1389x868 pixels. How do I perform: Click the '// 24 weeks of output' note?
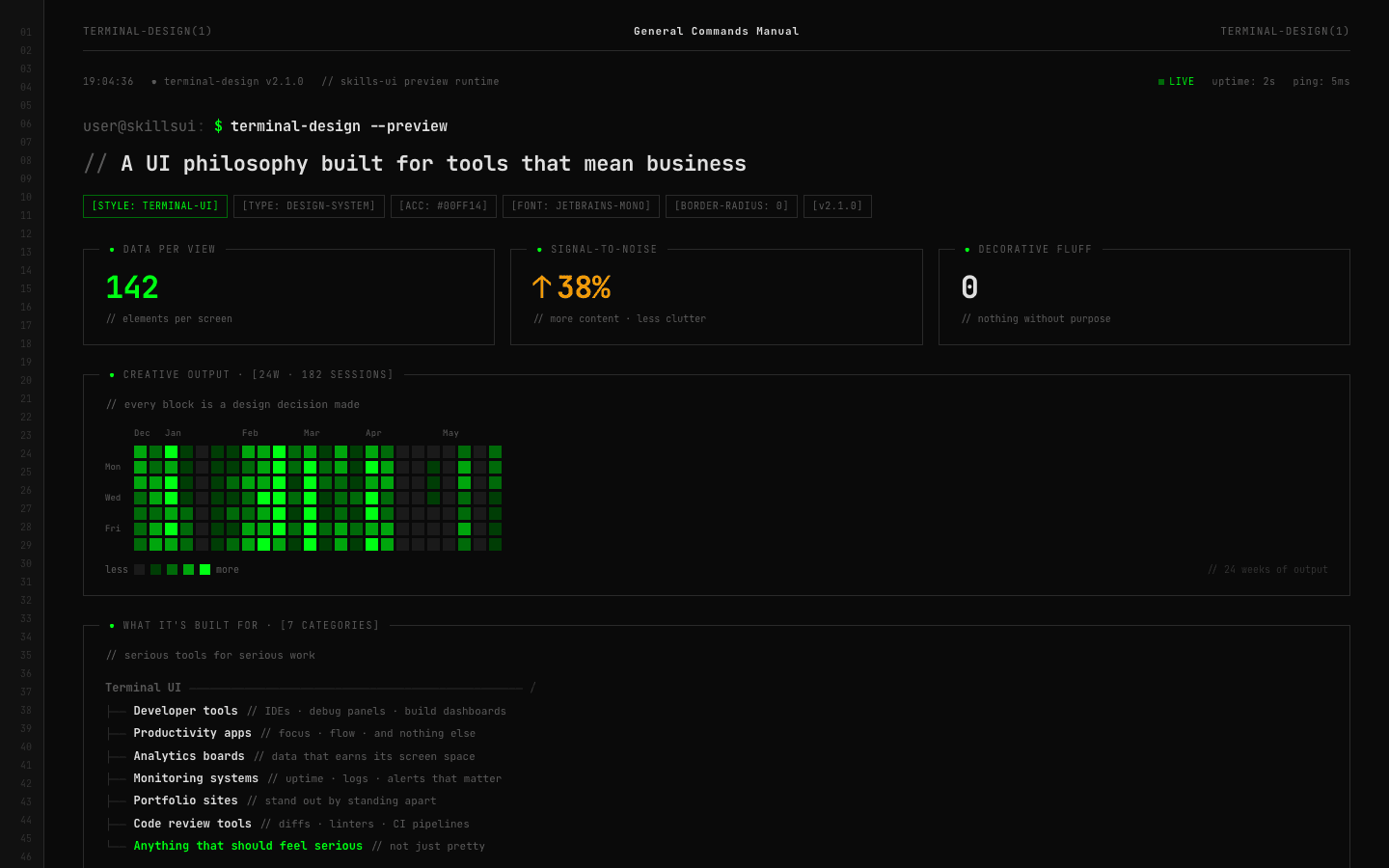[1267, 570]
